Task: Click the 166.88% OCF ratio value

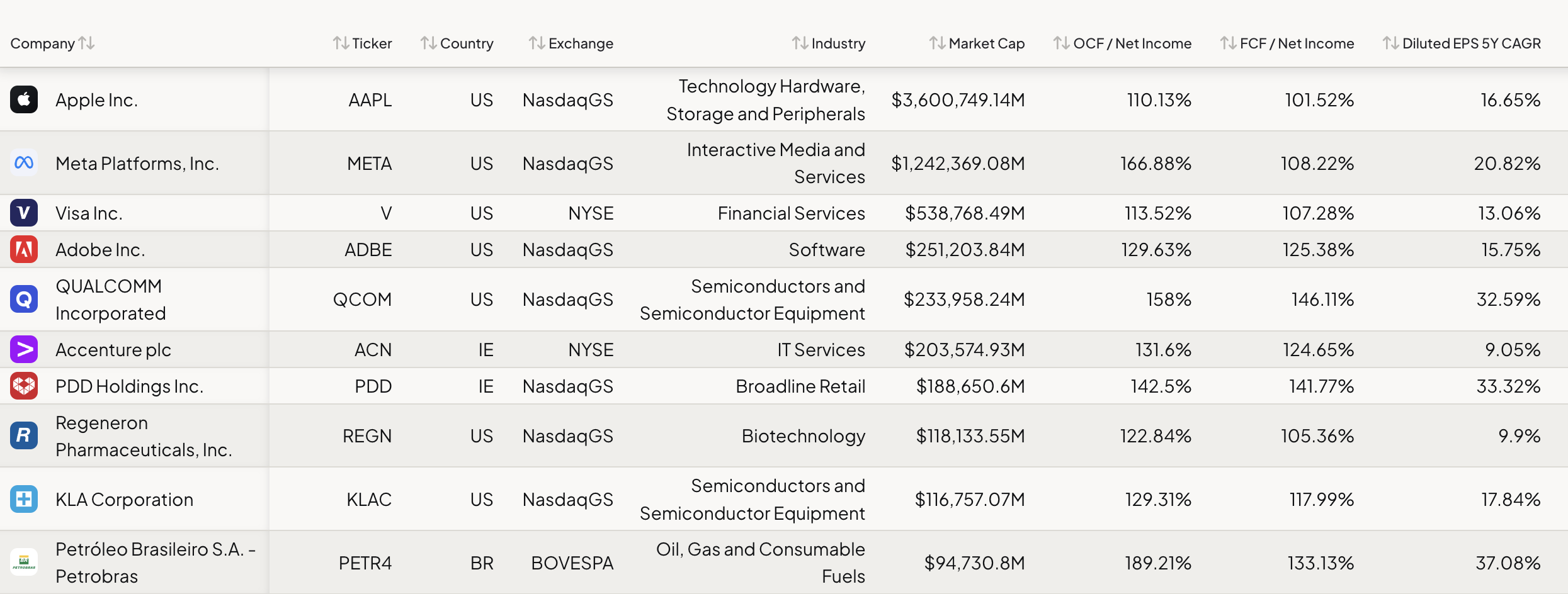Action: (x=1156, y=164)
